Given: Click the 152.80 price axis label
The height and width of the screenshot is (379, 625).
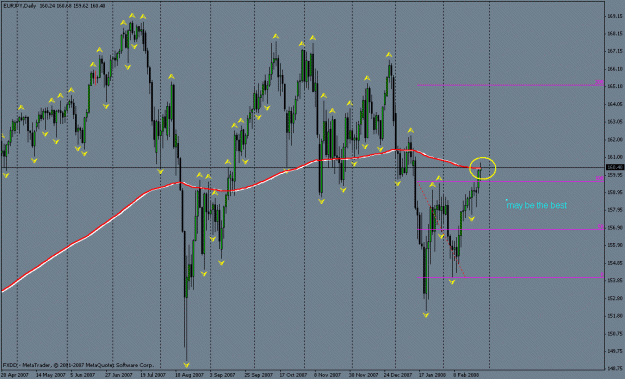Looking at the screenshot, I should 615,298.
